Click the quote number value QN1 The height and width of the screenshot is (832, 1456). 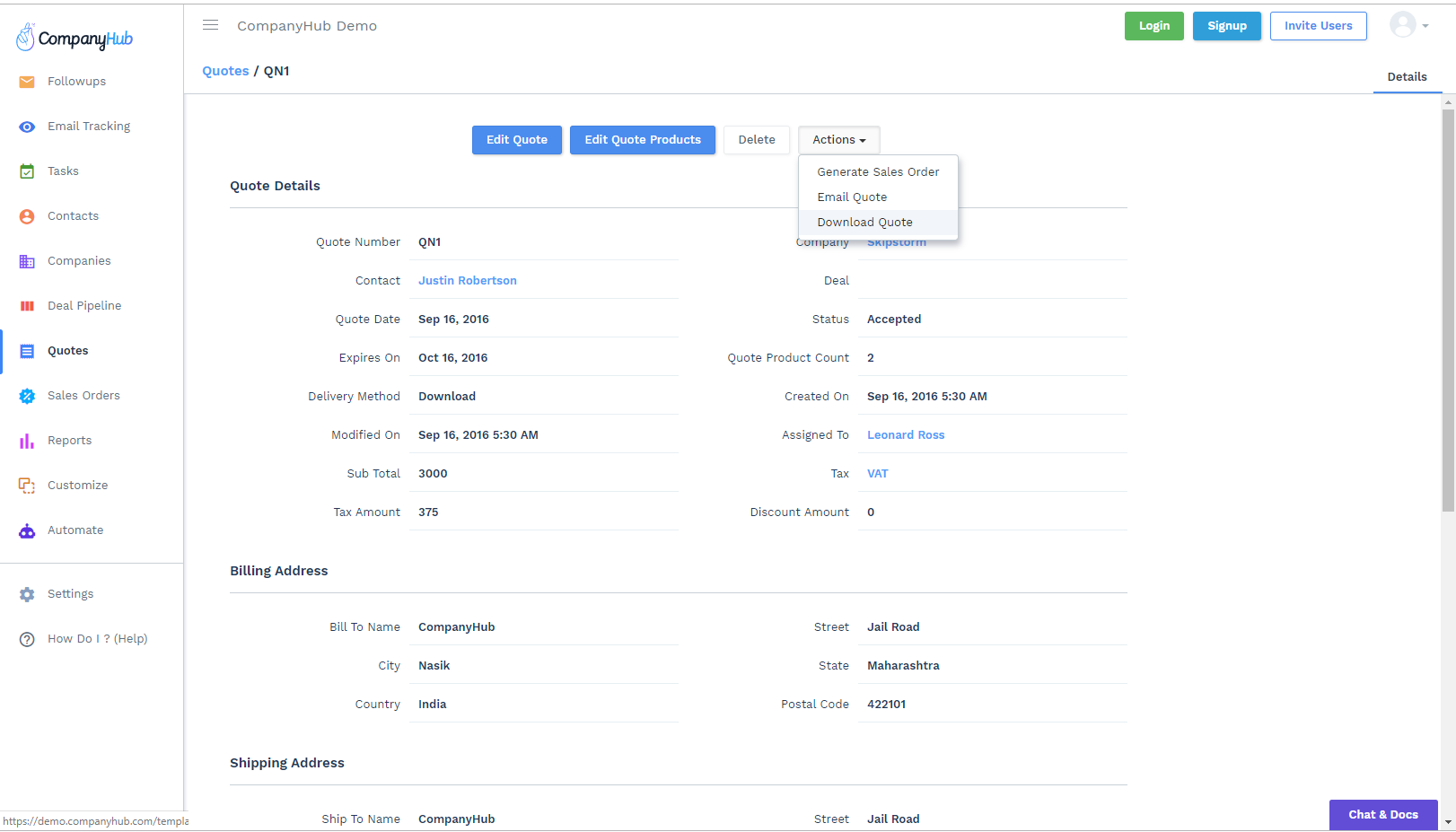click(x=429, y=242)
